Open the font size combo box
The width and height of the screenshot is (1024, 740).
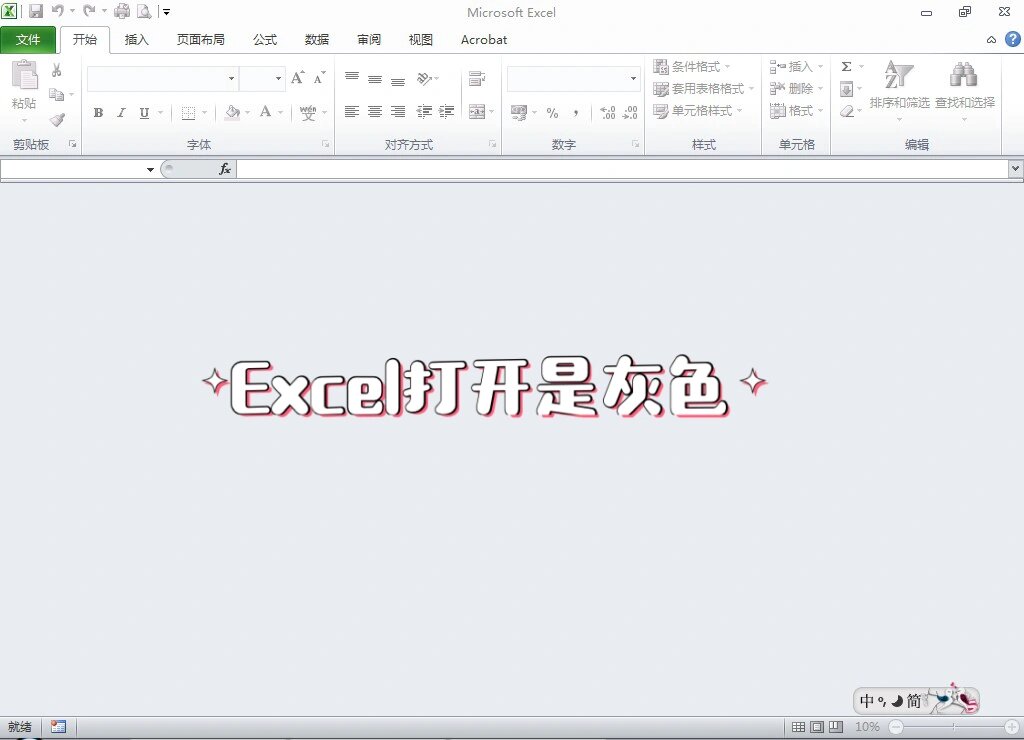(262, 78)
